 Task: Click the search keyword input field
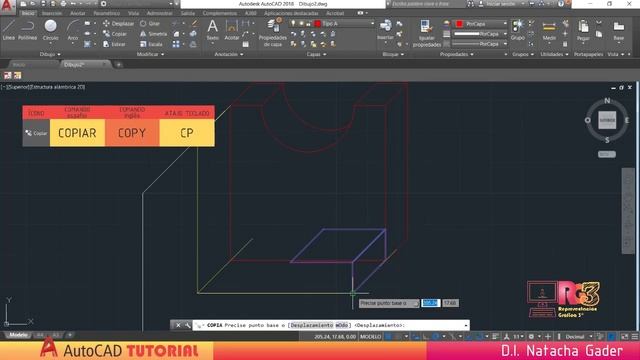427,4
